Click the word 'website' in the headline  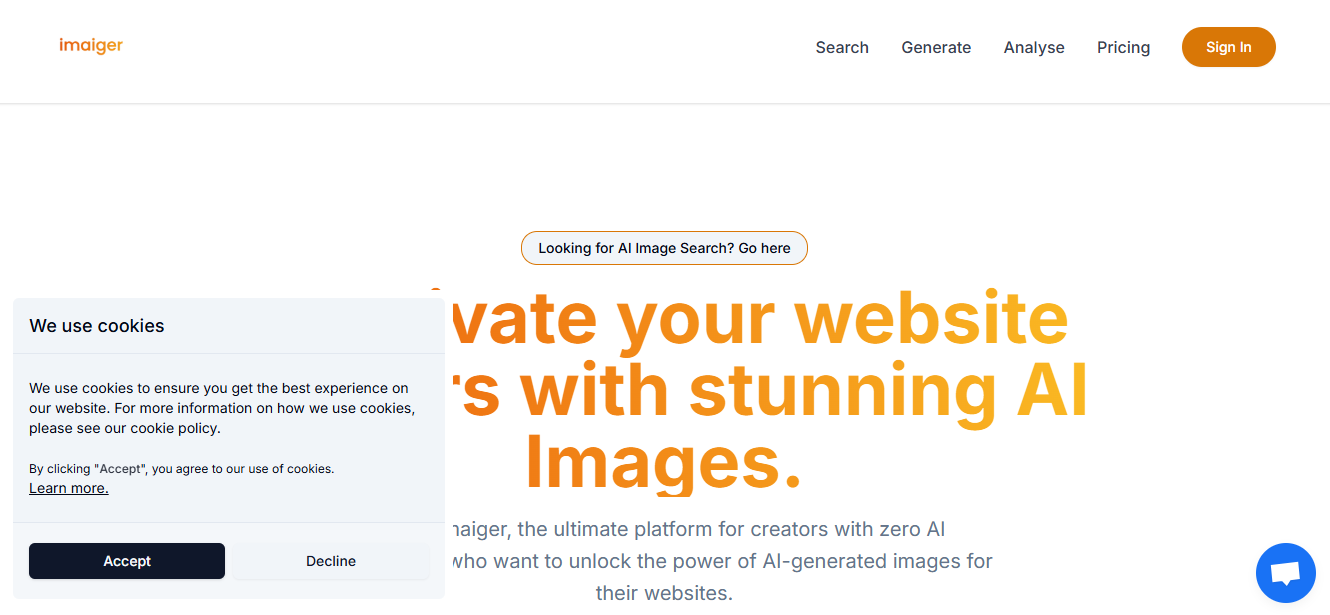click(x=931, y=316)
